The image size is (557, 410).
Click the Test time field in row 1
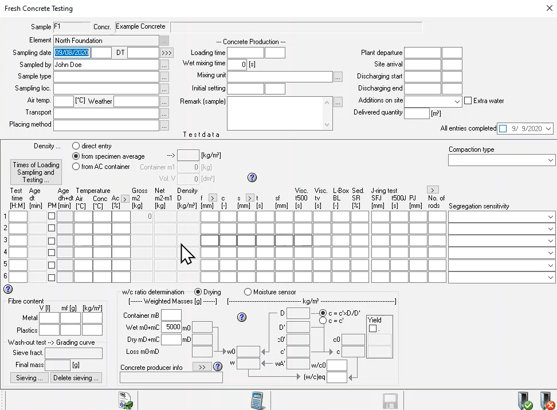pos(18,216)
